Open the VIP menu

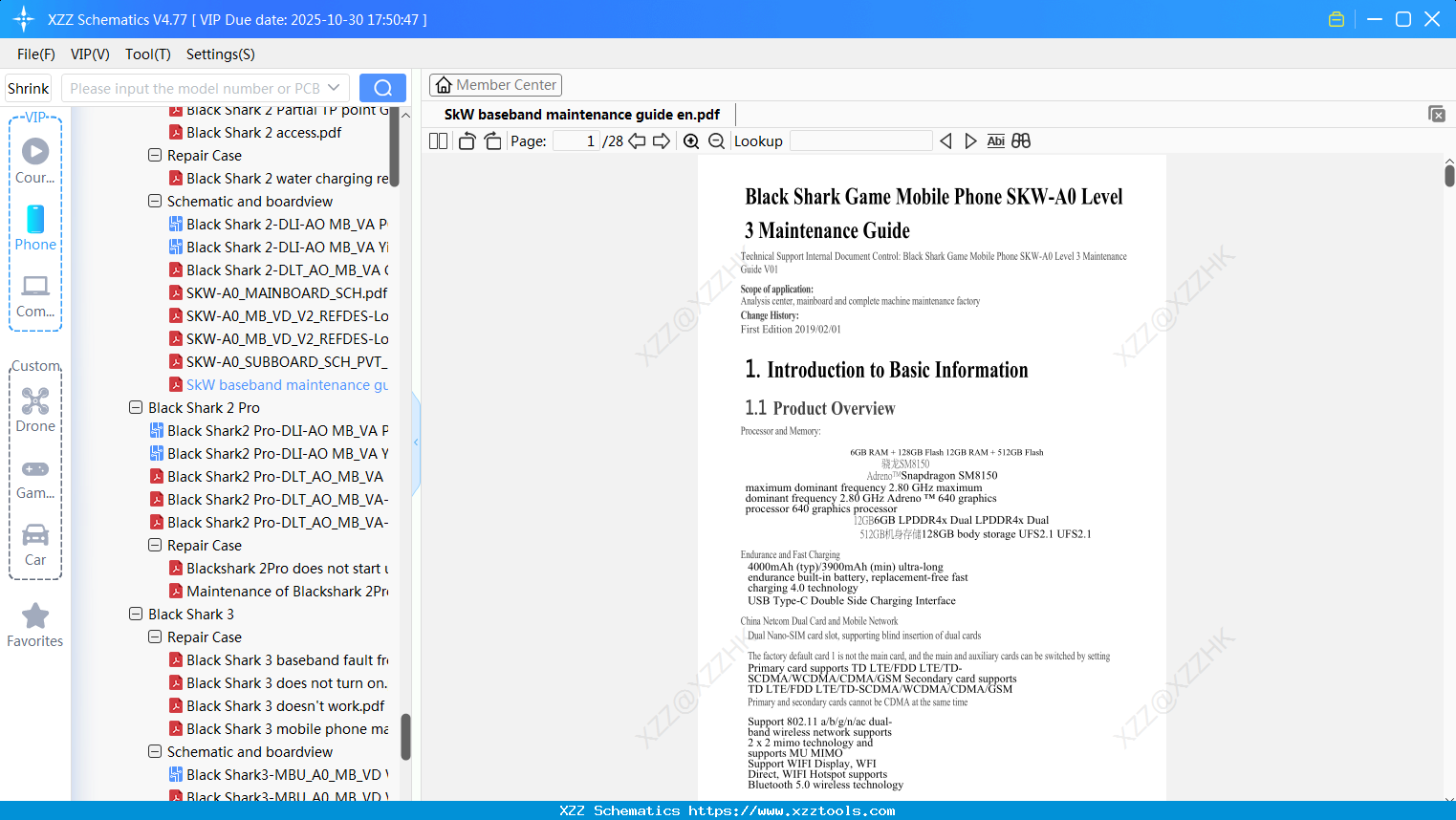click(x=89, y=54)
